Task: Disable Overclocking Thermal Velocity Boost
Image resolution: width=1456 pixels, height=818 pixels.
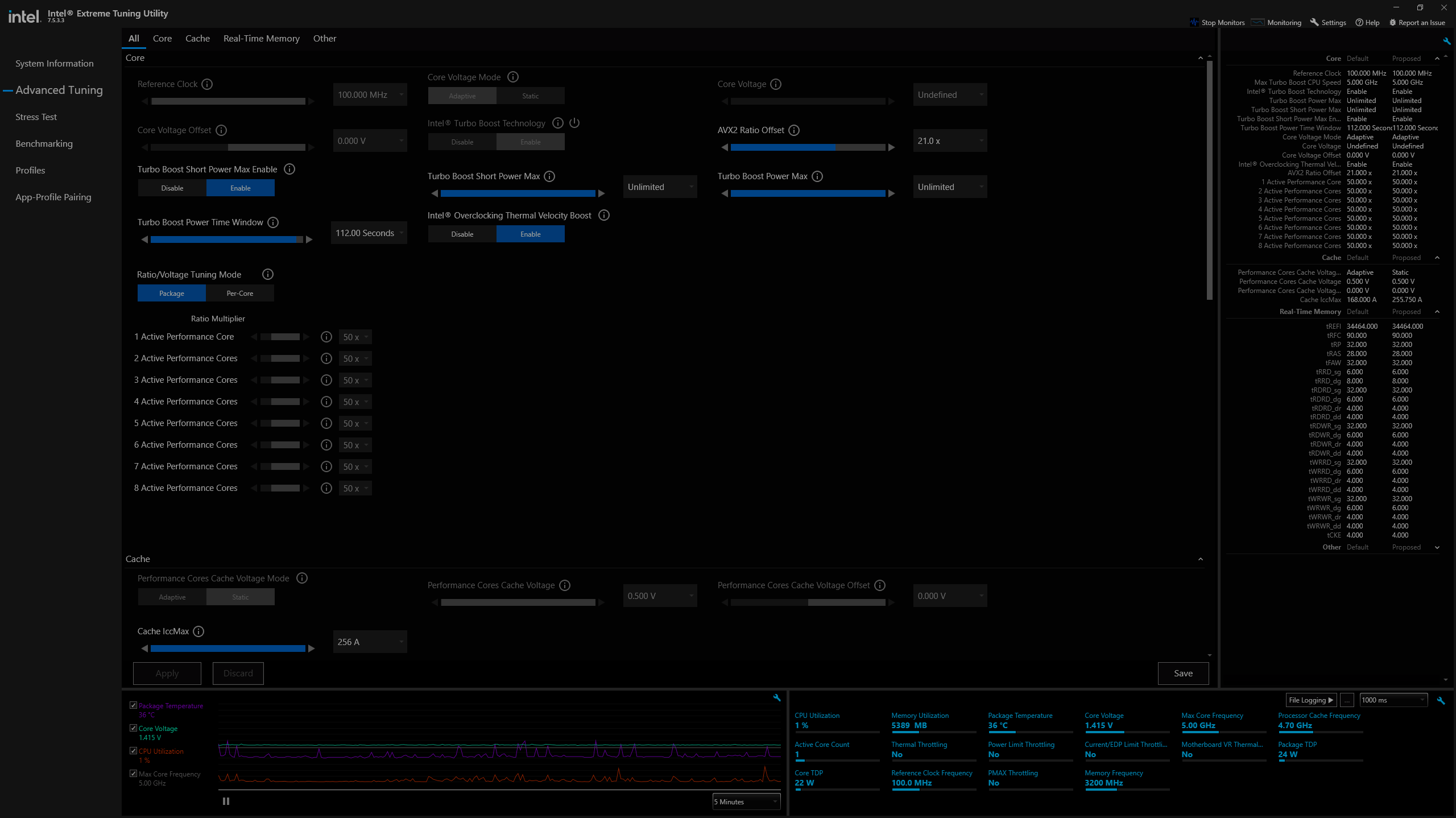Action: (x=462, y=234)
